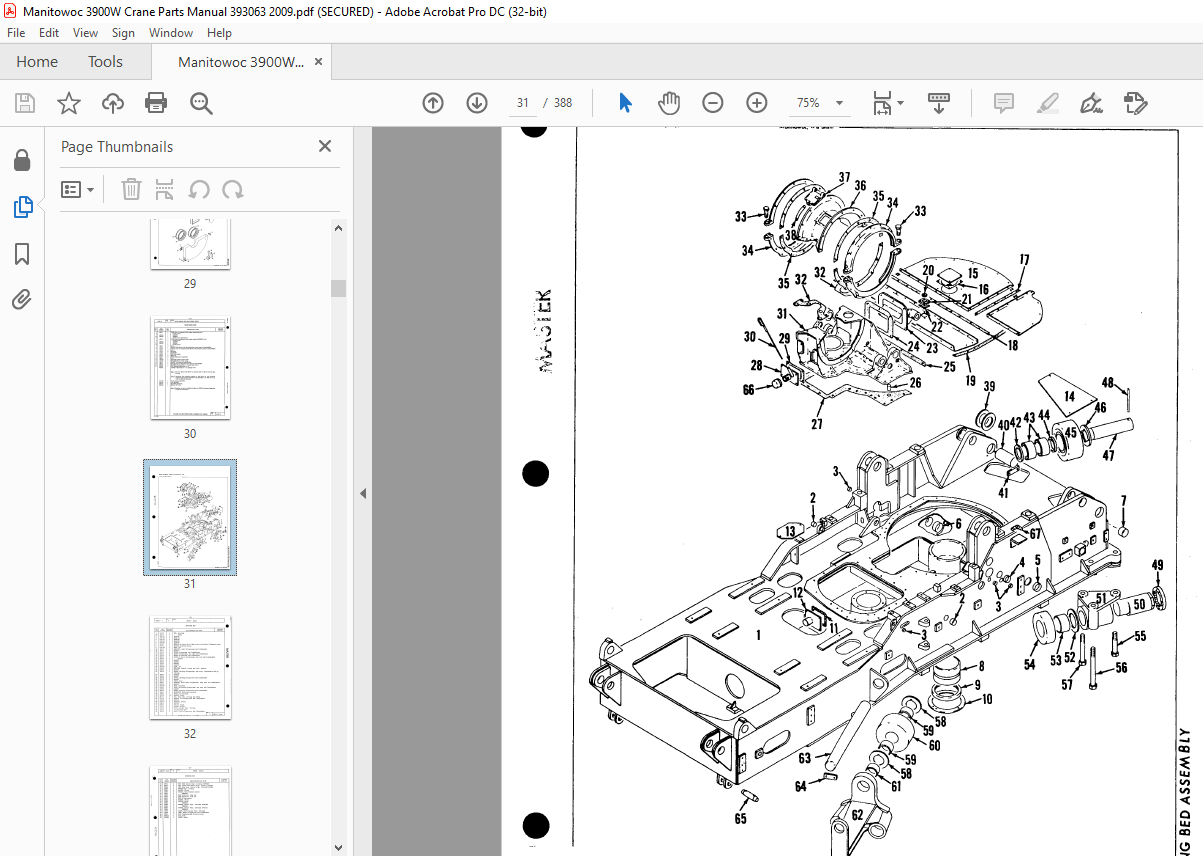Zoom out with the minus icon
Image resolution: width=1203 pixels, height=856 pixels.
pyautogui.click(x=713, y=103)
